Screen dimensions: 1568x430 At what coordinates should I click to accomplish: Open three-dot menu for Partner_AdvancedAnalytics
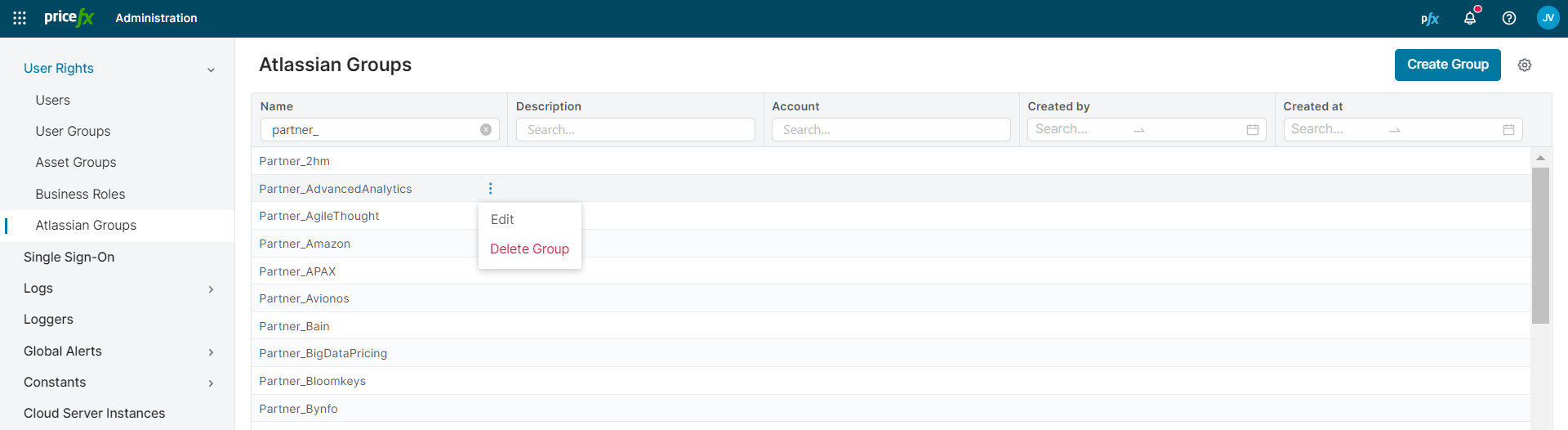tap(490, 189)
